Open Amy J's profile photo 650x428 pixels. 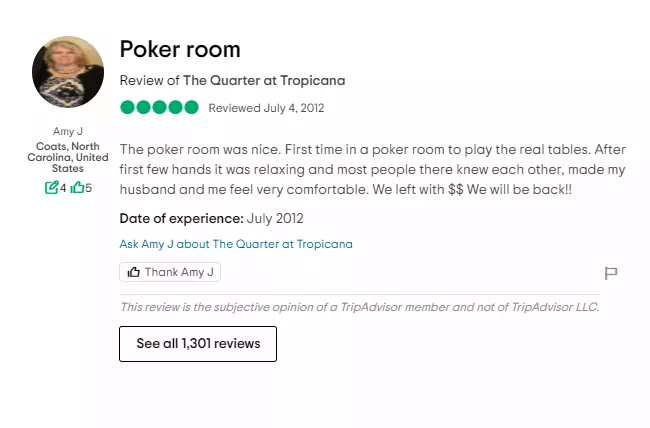[x=68, y=73]
